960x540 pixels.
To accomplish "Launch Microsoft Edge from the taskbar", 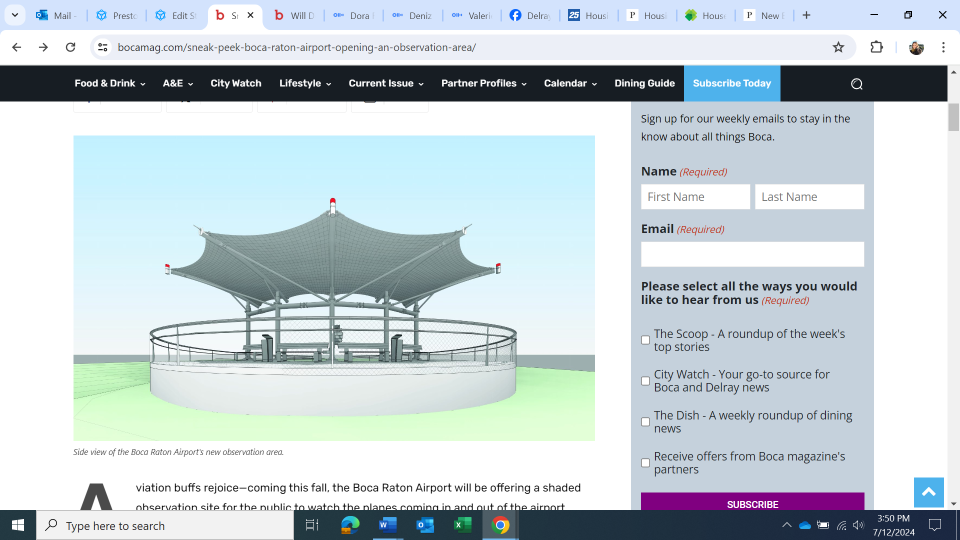I will (x=350, y=525).
